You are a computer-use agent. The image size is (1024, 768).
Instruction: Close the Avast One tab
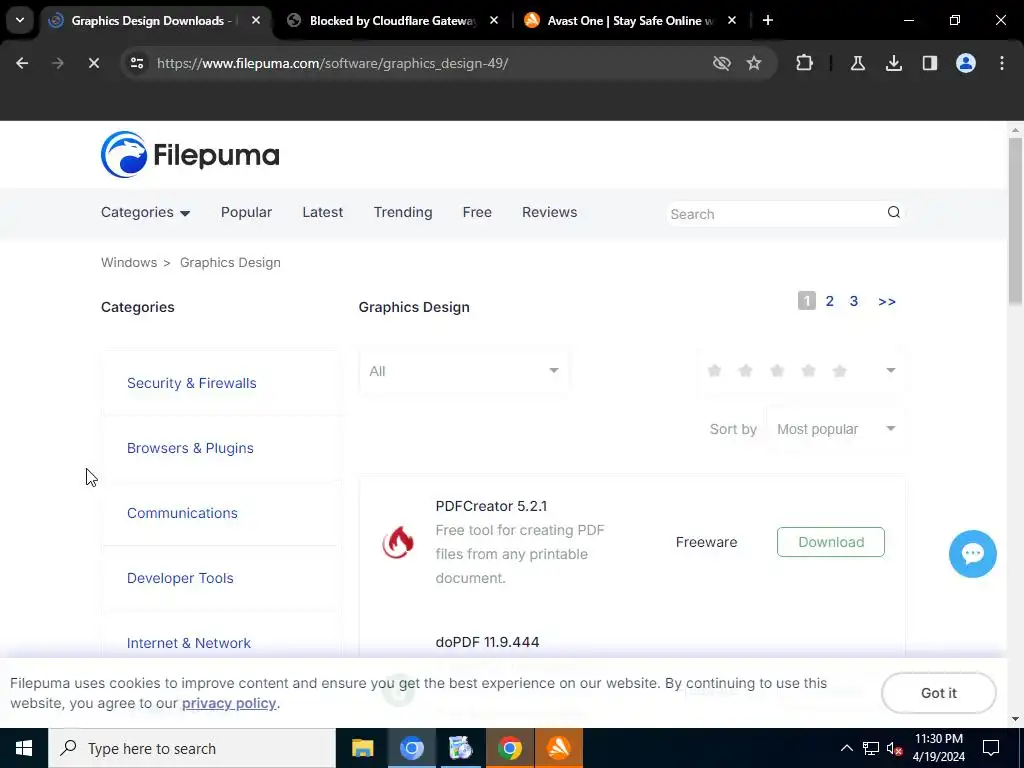[x=731, y=20]
